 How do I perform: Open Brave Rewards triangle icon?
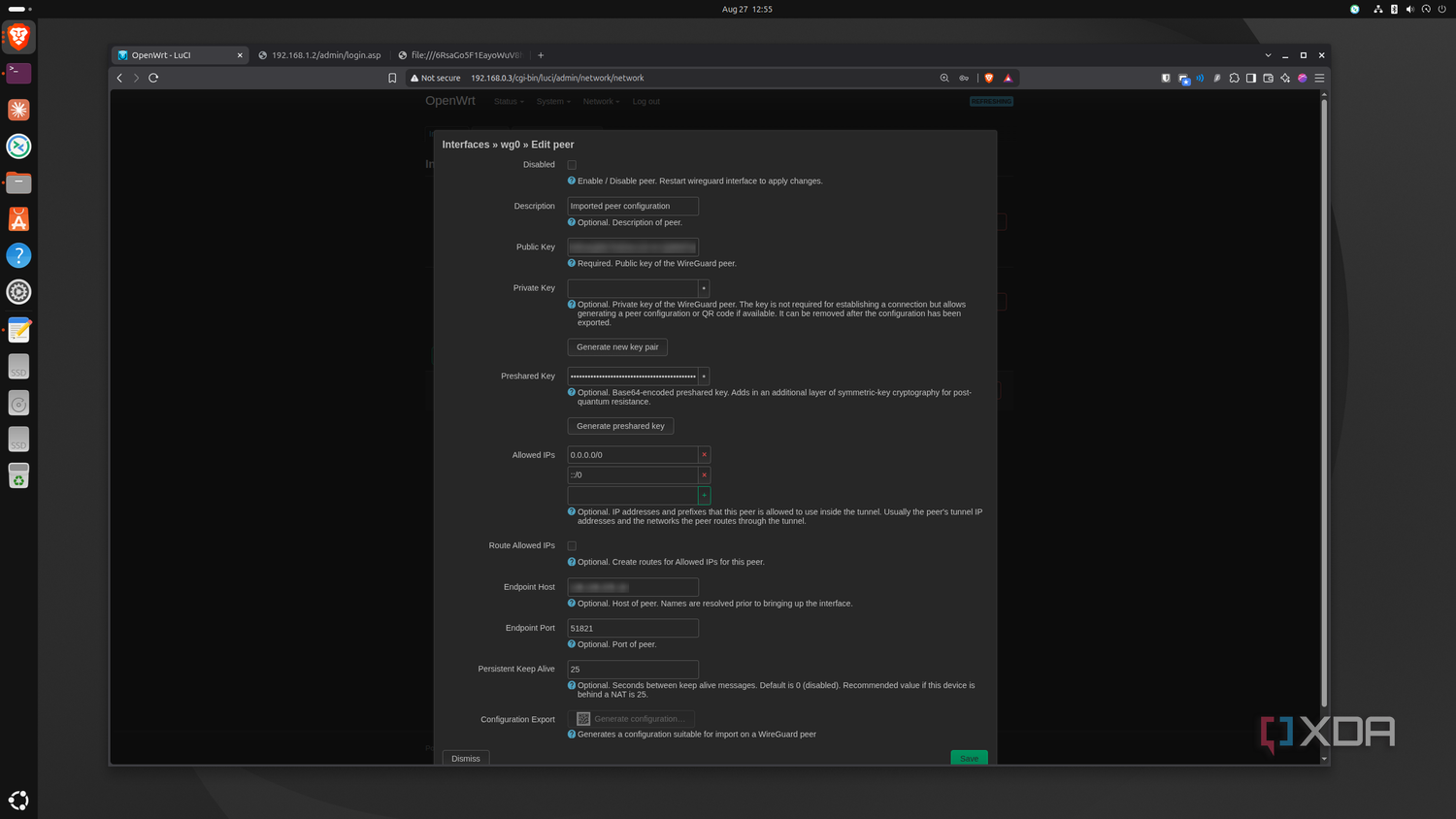tap(1008, 78)
